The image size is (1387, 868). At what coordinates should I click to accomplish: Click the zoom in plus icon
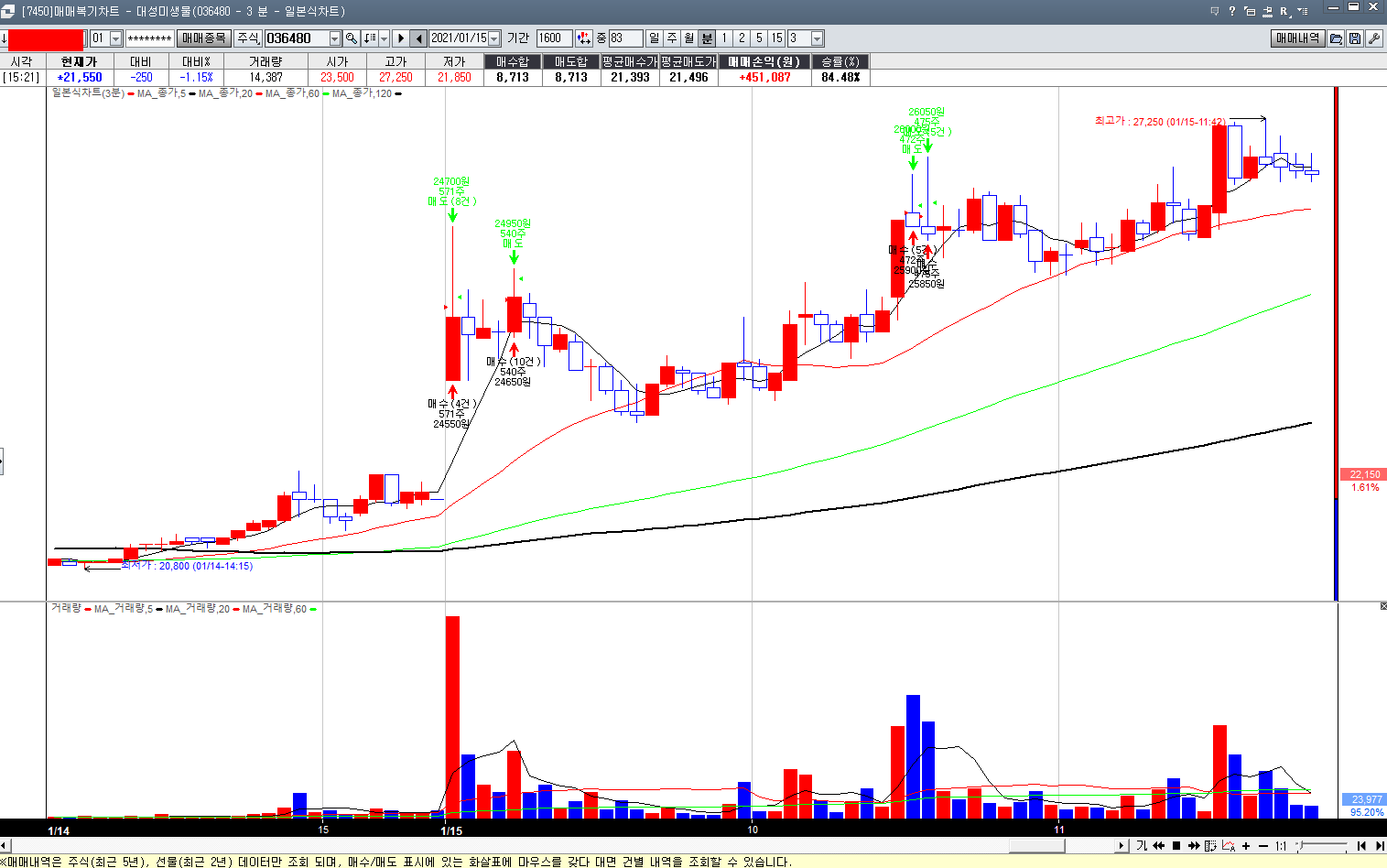click(x=1246, y=846)
